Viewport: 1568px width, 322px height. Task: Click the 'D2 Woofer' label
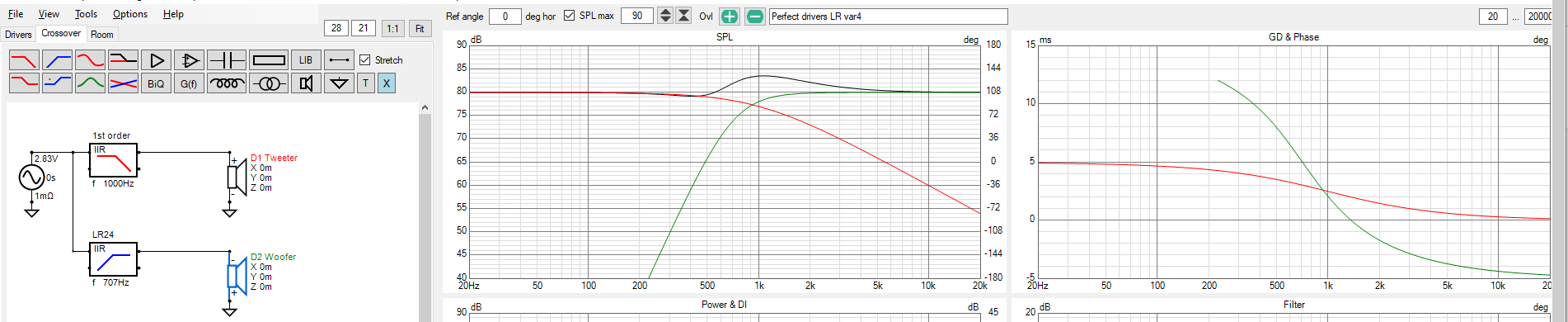[x=273, y=257]
